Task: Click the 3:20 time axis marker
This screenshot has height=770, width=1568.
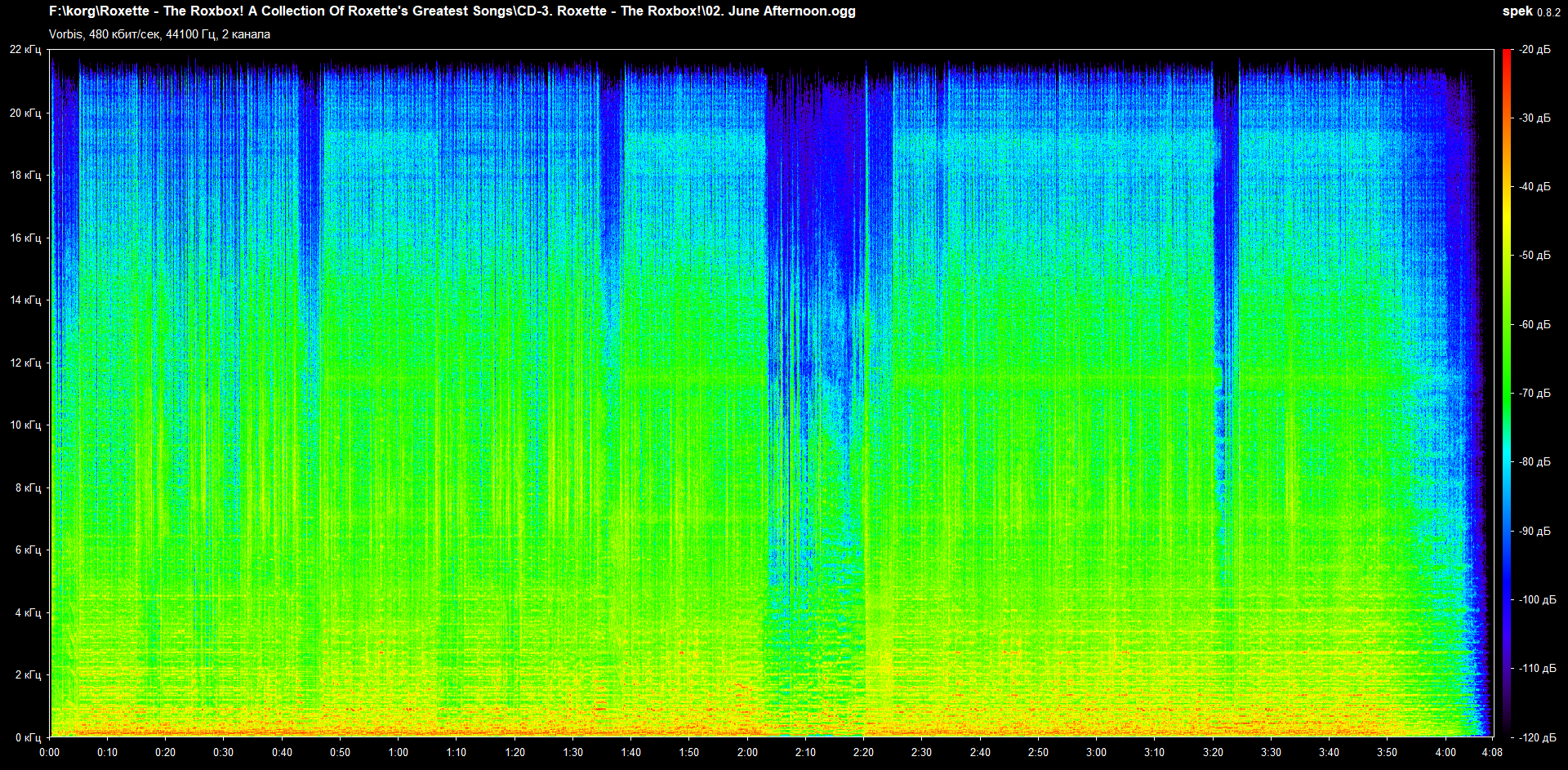Action: click(x=1213, y=752)
